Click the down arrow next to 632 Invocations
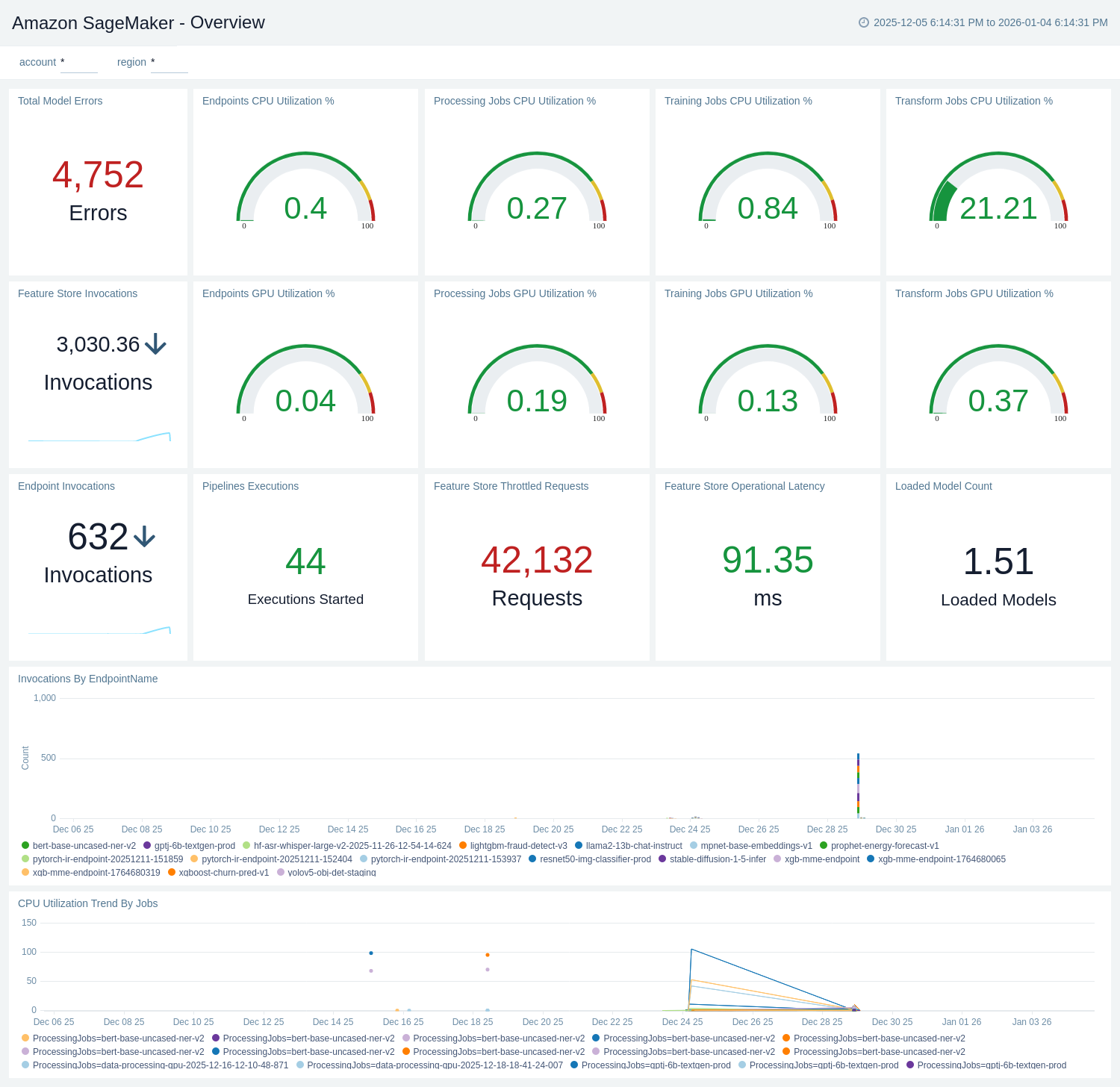The width and height of the screenshot is (1120, 1087). pyautogui.click(x=144, y=537)
